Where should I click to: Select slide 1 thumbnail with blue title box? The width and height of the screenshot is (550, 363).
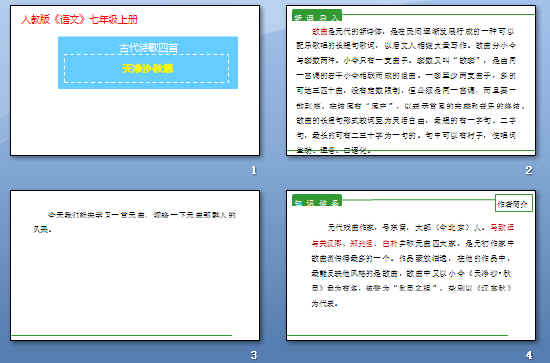[135, 80]
